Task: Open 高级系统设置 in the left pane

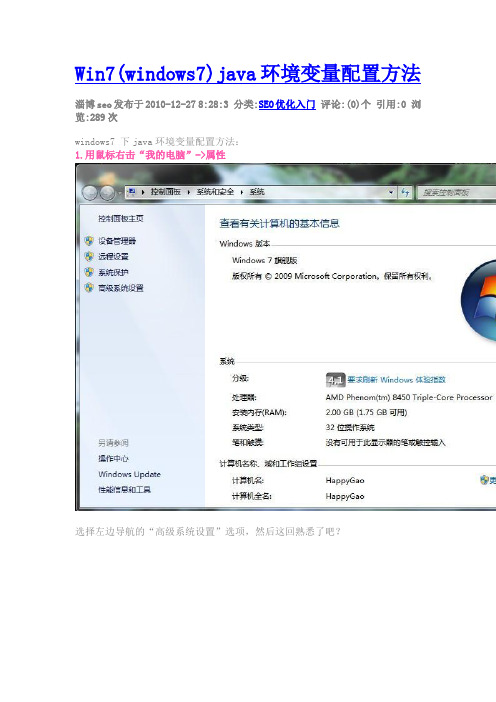Action: (x=121, y=288)
